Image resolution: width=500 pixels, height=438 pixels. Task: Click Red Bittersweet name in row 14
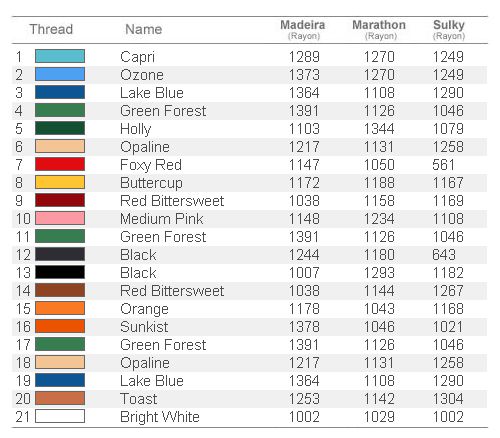172,291
